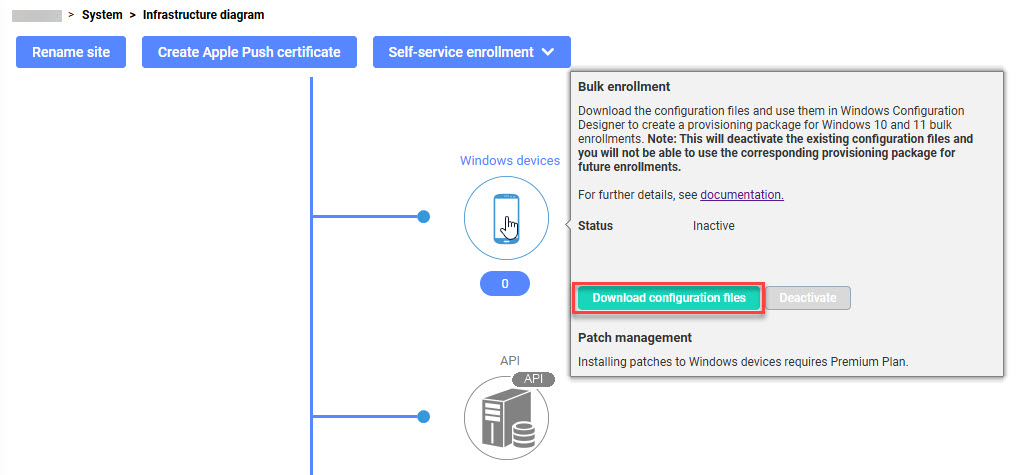Click the API label above the server

pyautogui.click(x=510, y=360)
